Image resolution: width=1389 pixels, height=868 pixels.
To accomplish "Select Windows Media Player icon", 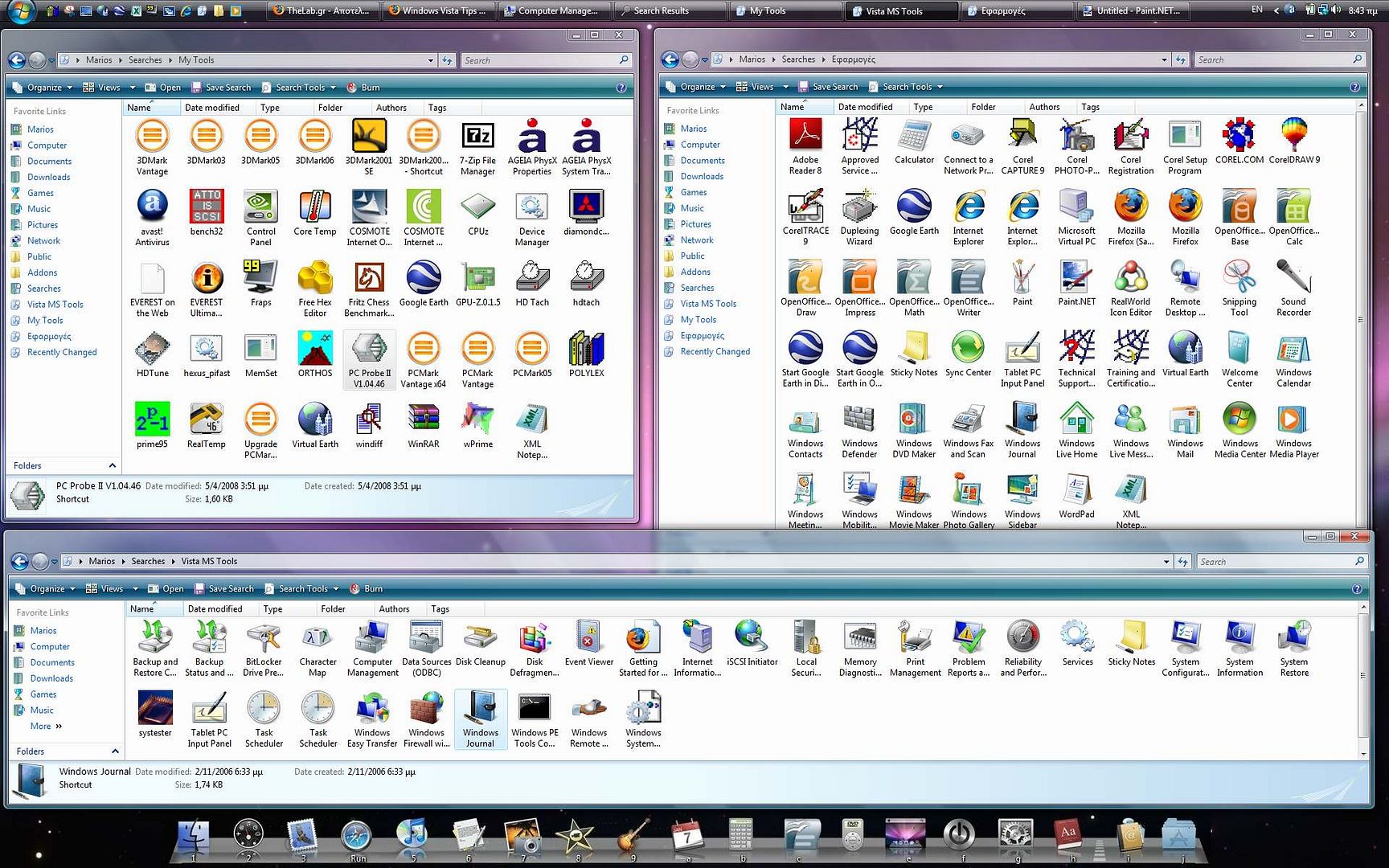I will point(1294,430).
